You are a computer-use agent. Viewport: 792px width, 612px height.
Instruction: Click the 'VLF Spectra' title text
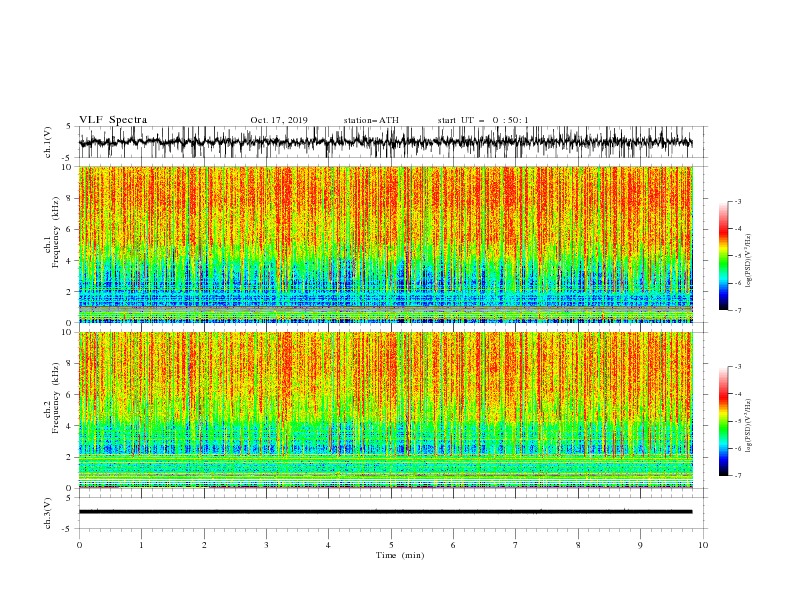click(113, 120)
